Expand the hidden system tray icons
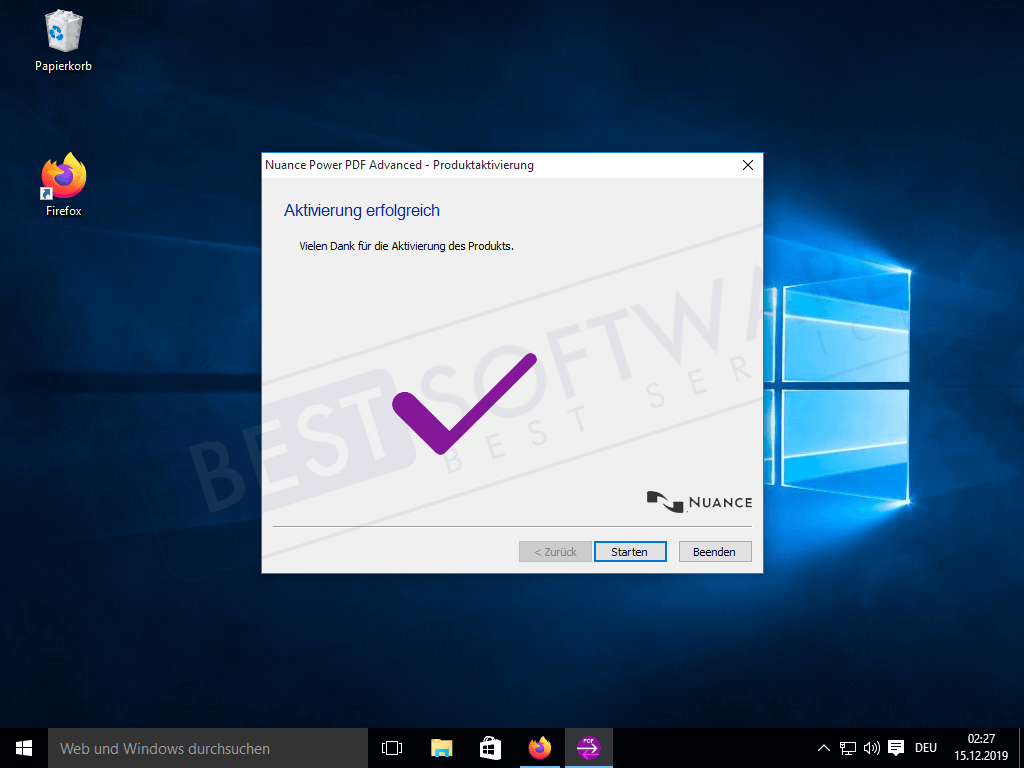This screenshot has height=768, width=1024. pos(823,748)
